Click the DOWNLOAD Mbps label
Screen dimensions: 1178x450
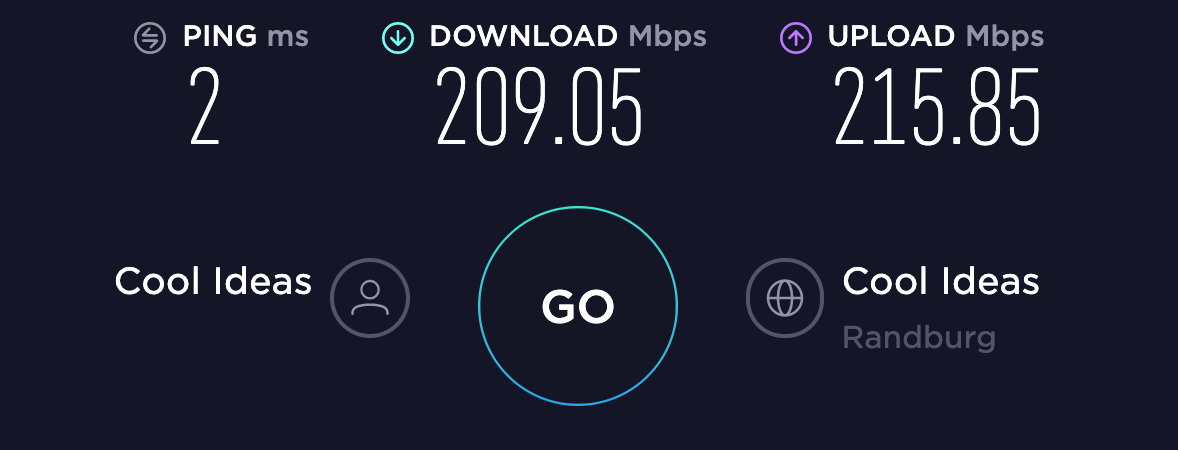pyautogui.click(x=568, y=36)
